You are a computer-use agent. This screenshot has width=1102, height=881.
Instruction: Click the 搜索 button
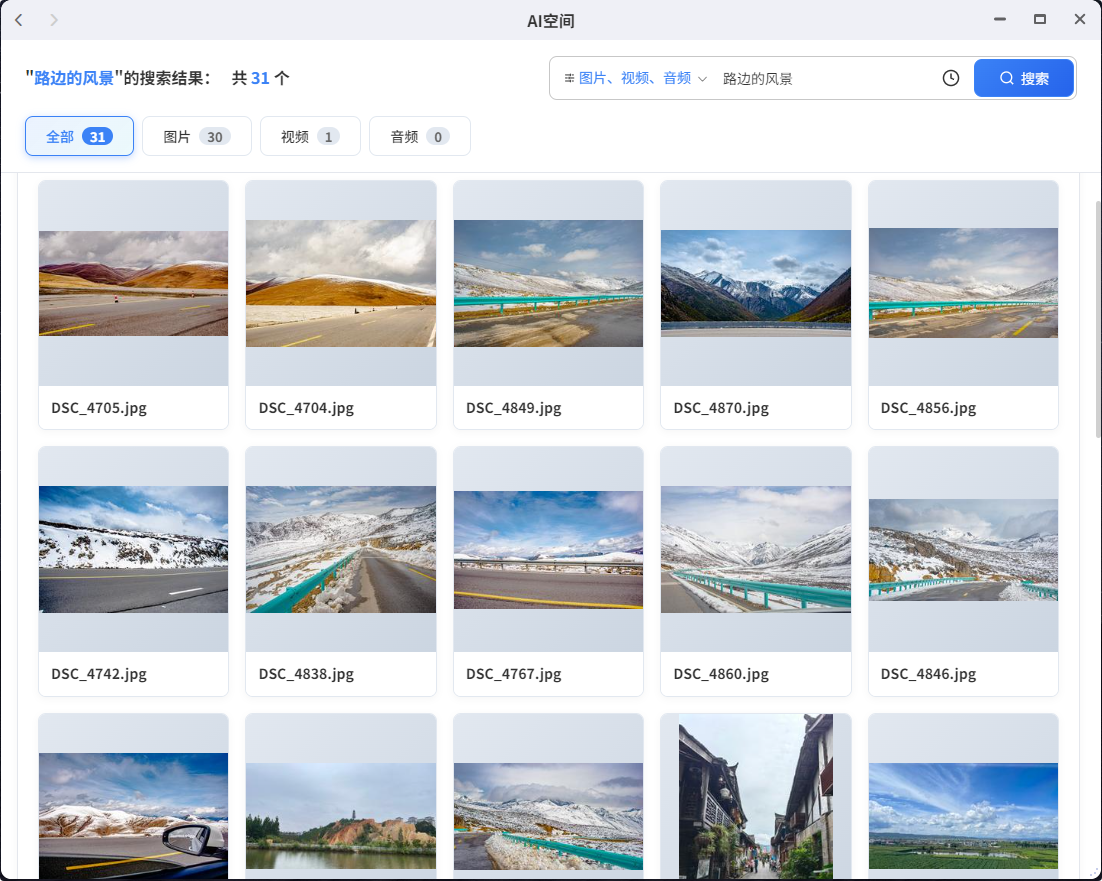(x=1023, y=78)
